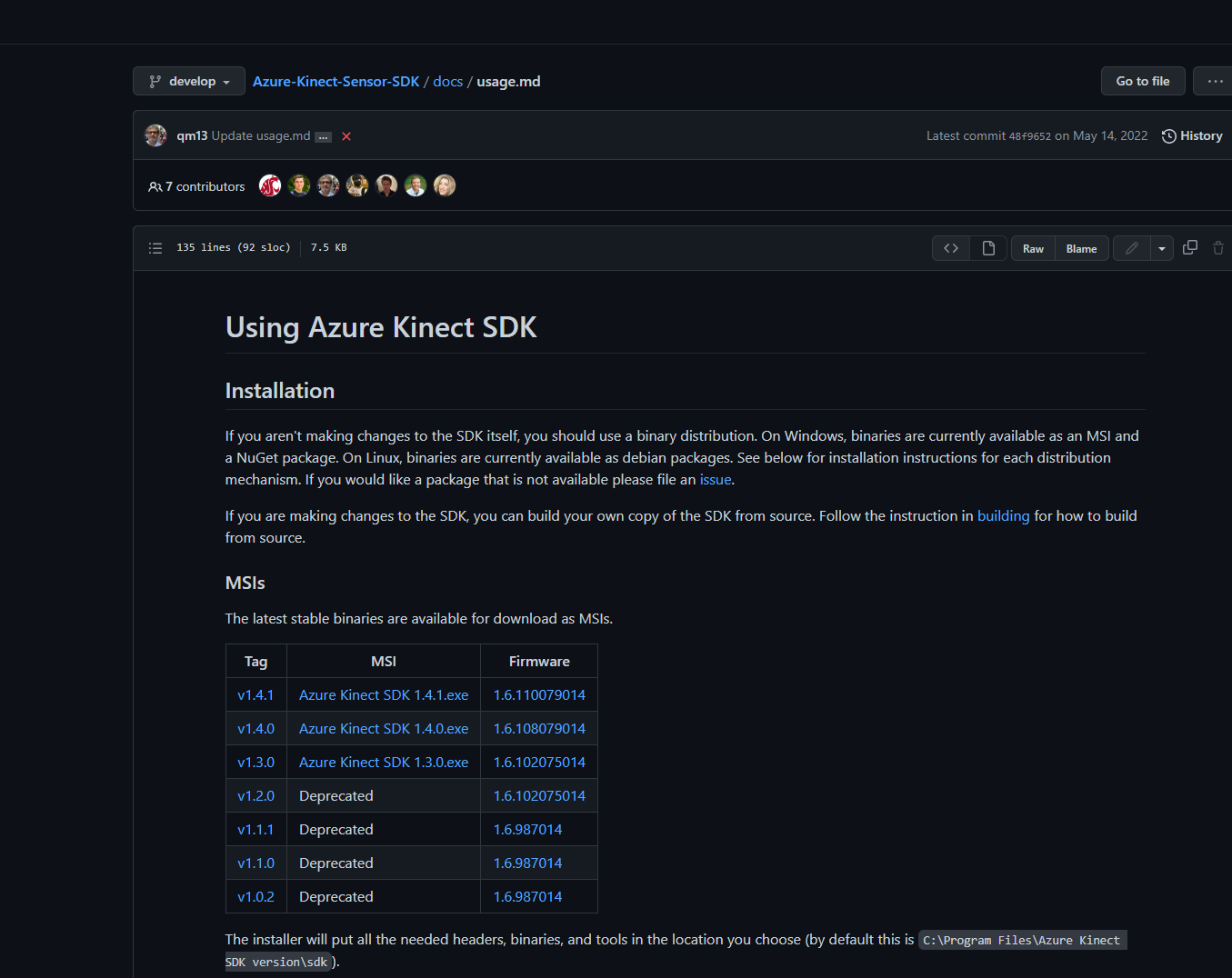Follow the building link

[x=1003, y=515]
